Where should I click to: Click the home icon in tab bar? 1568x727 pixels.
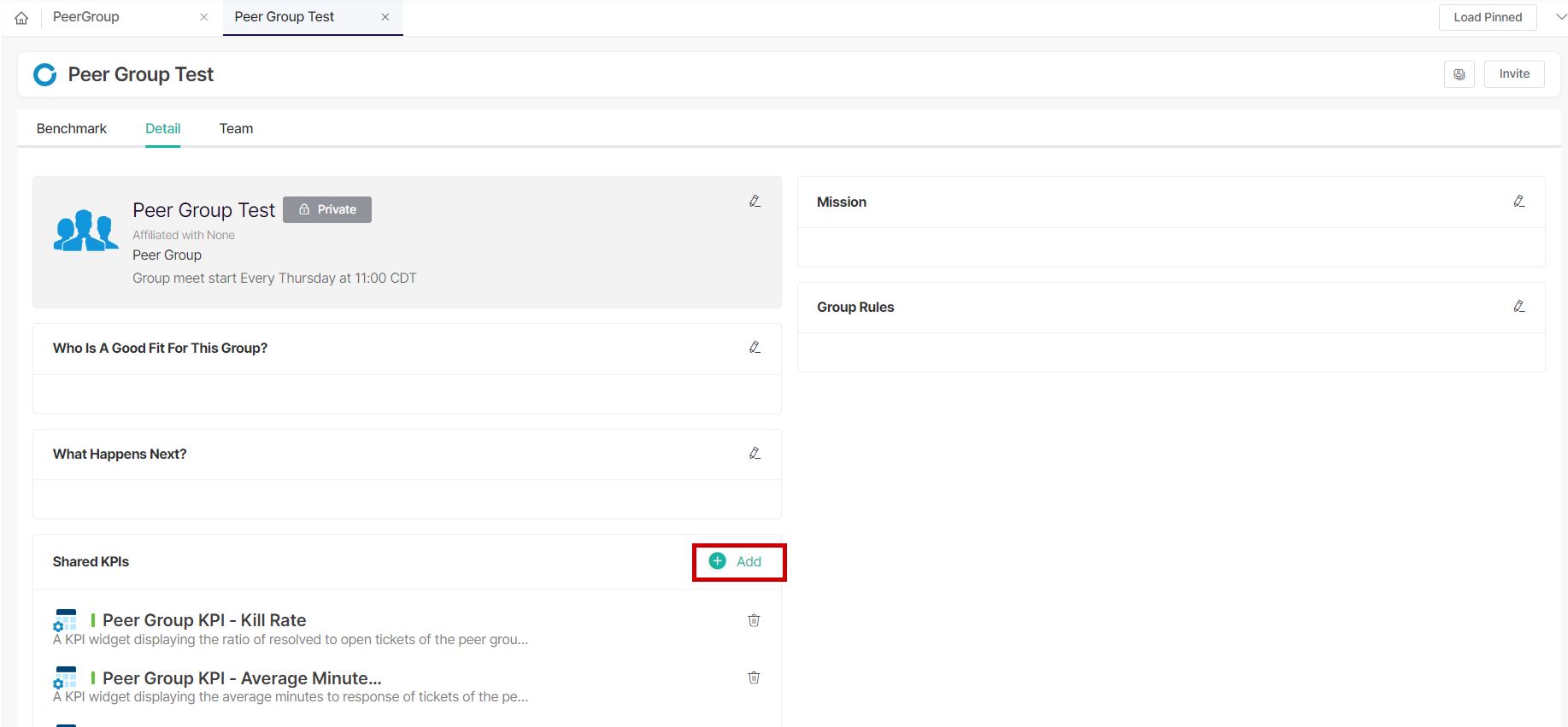click(x=21, y=18)
